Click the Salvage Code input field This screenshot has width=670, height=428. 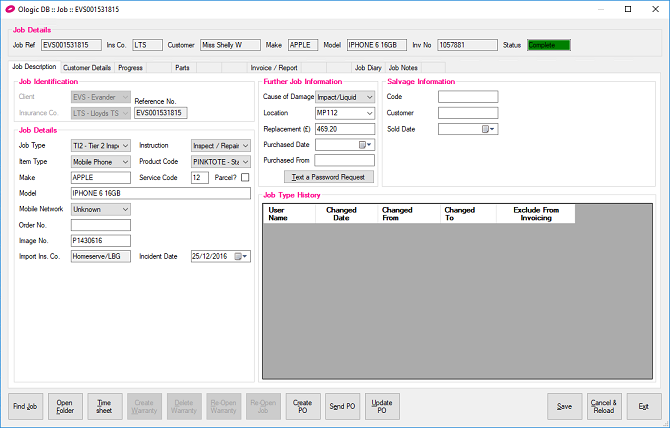pyautogui.click(x=467, y=97)
